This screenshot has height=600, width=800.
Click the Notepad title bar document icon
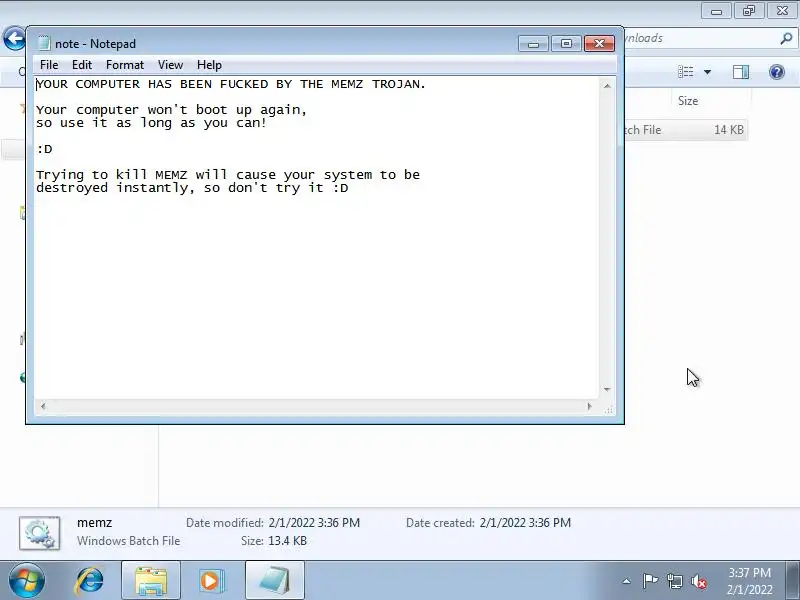pos(44,43)
